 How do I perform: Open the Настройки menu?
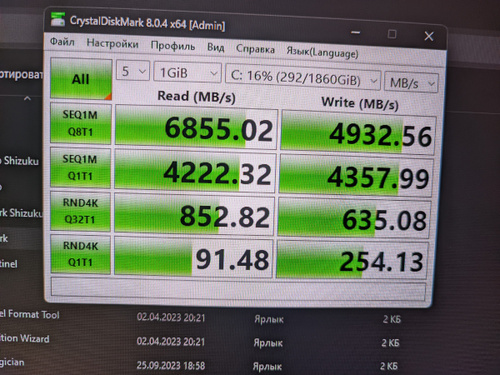click(112, 44)
